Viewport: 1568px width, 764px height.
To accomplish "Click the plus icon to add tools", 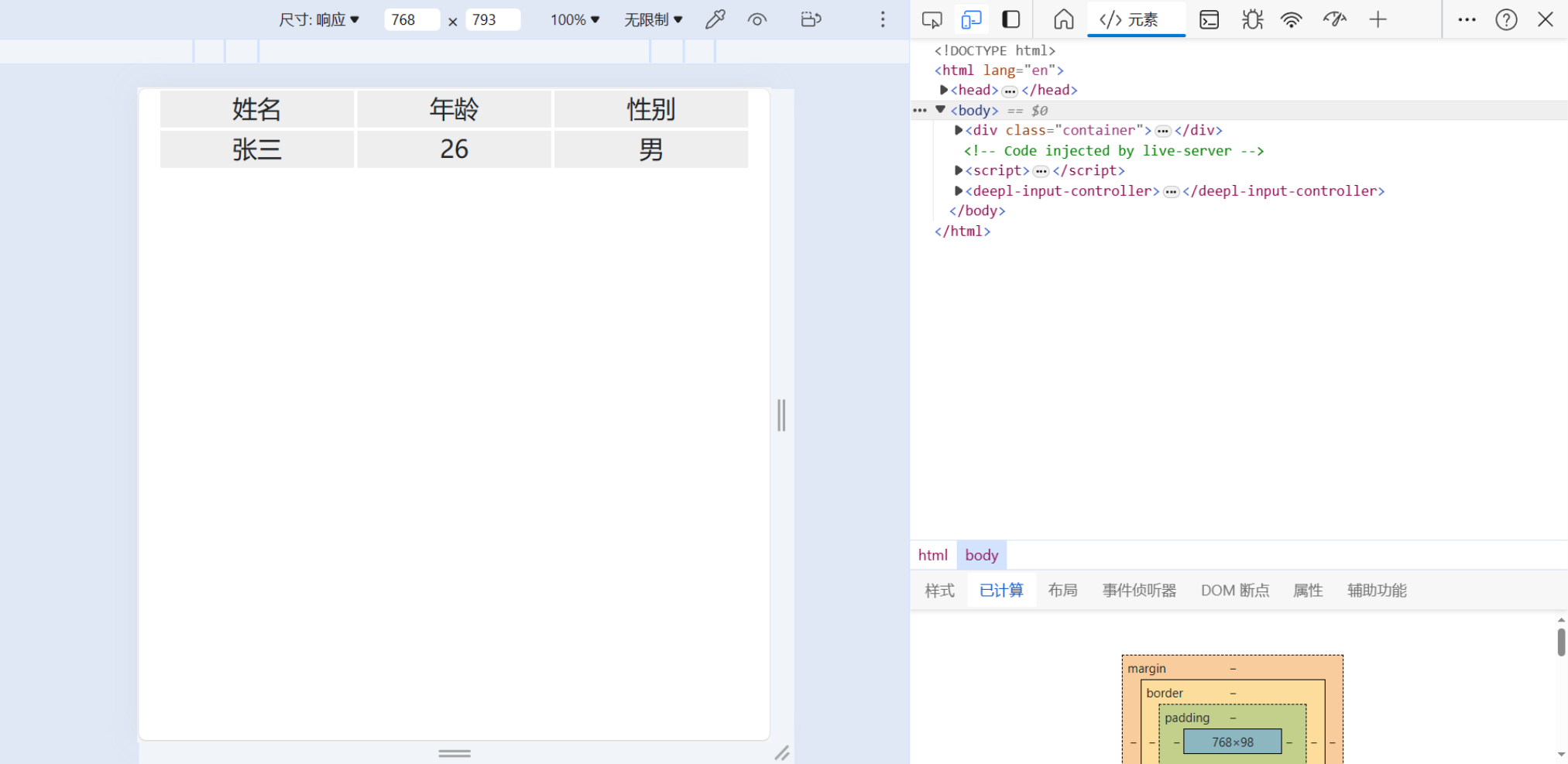I will [x=1378, y=19].
